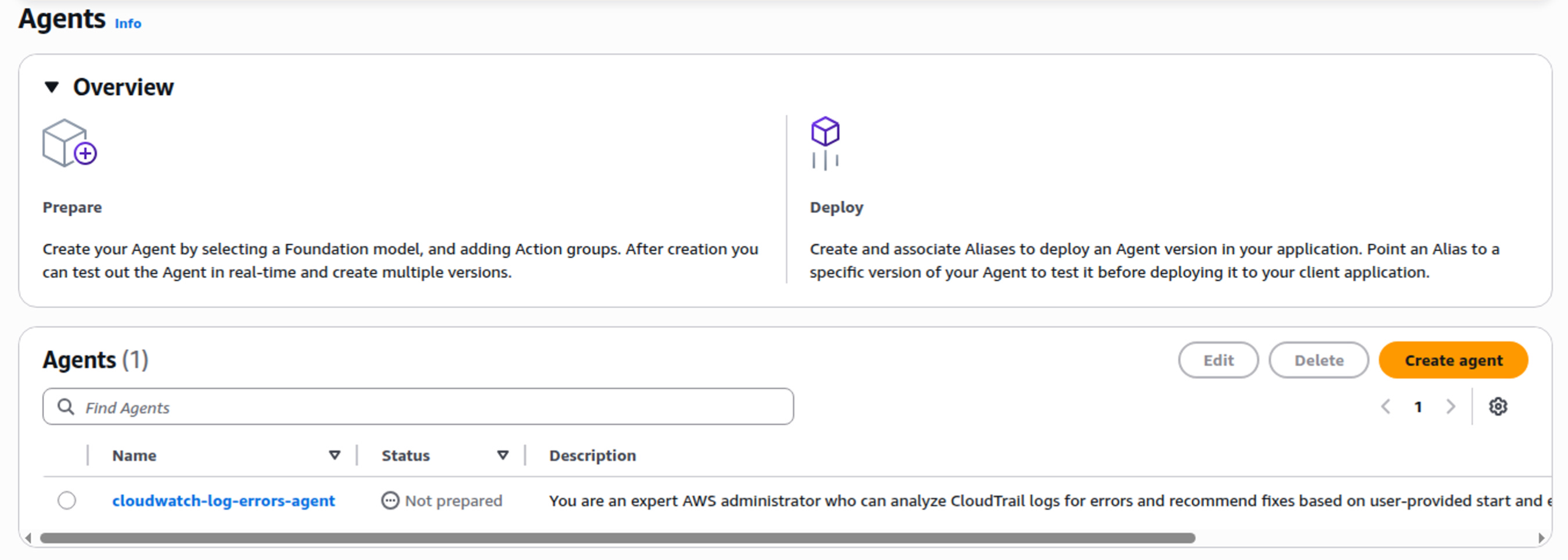This screenshot has height=560, width=1568.
Task: Click the Deploy heading text
Action: point(836,207)
